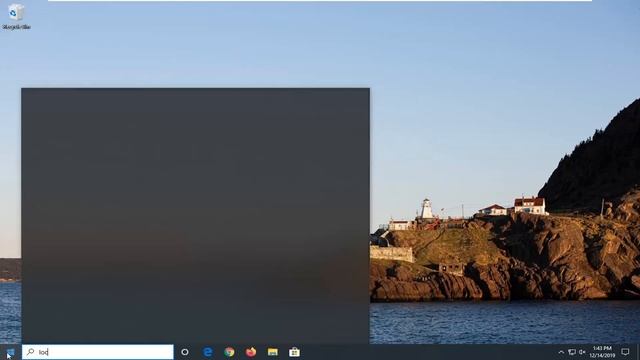
Task: Open network status tray icon
Action: (572, 352)
